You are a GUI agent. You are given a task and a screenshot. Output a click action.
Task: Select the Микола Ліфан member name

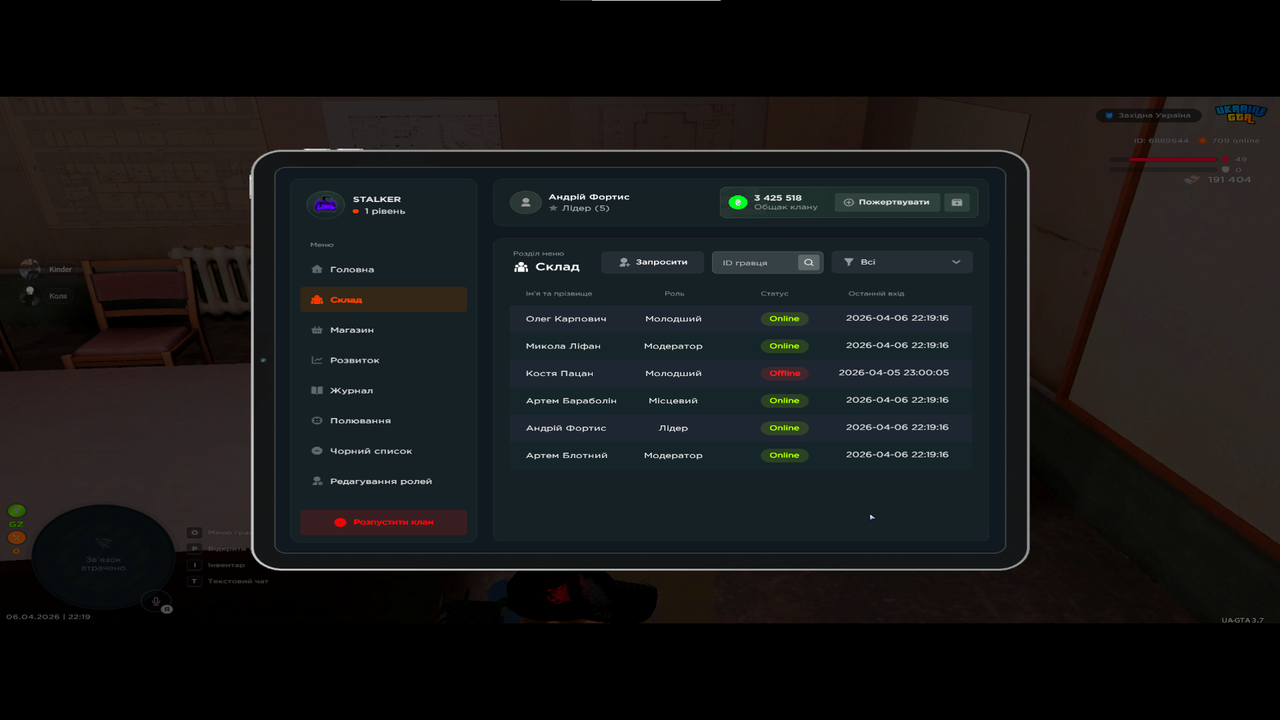click(x=563, y=346)
